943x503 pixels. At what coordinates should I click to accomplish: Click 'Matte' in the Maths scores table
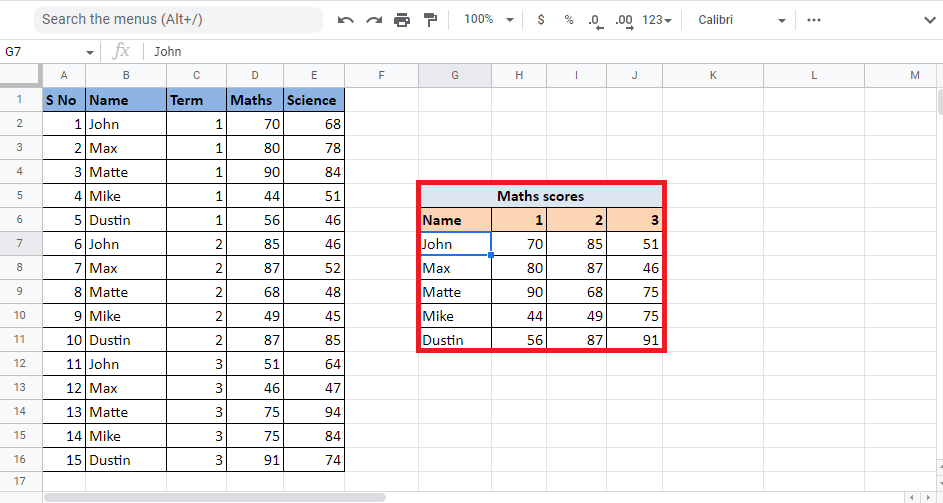455,292
